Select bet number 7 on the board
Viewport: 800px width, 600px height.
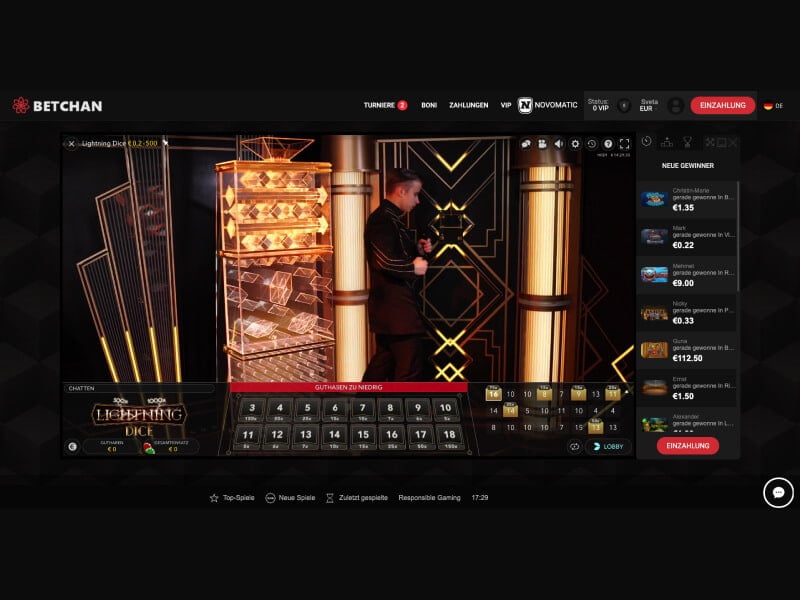point(362,409)
